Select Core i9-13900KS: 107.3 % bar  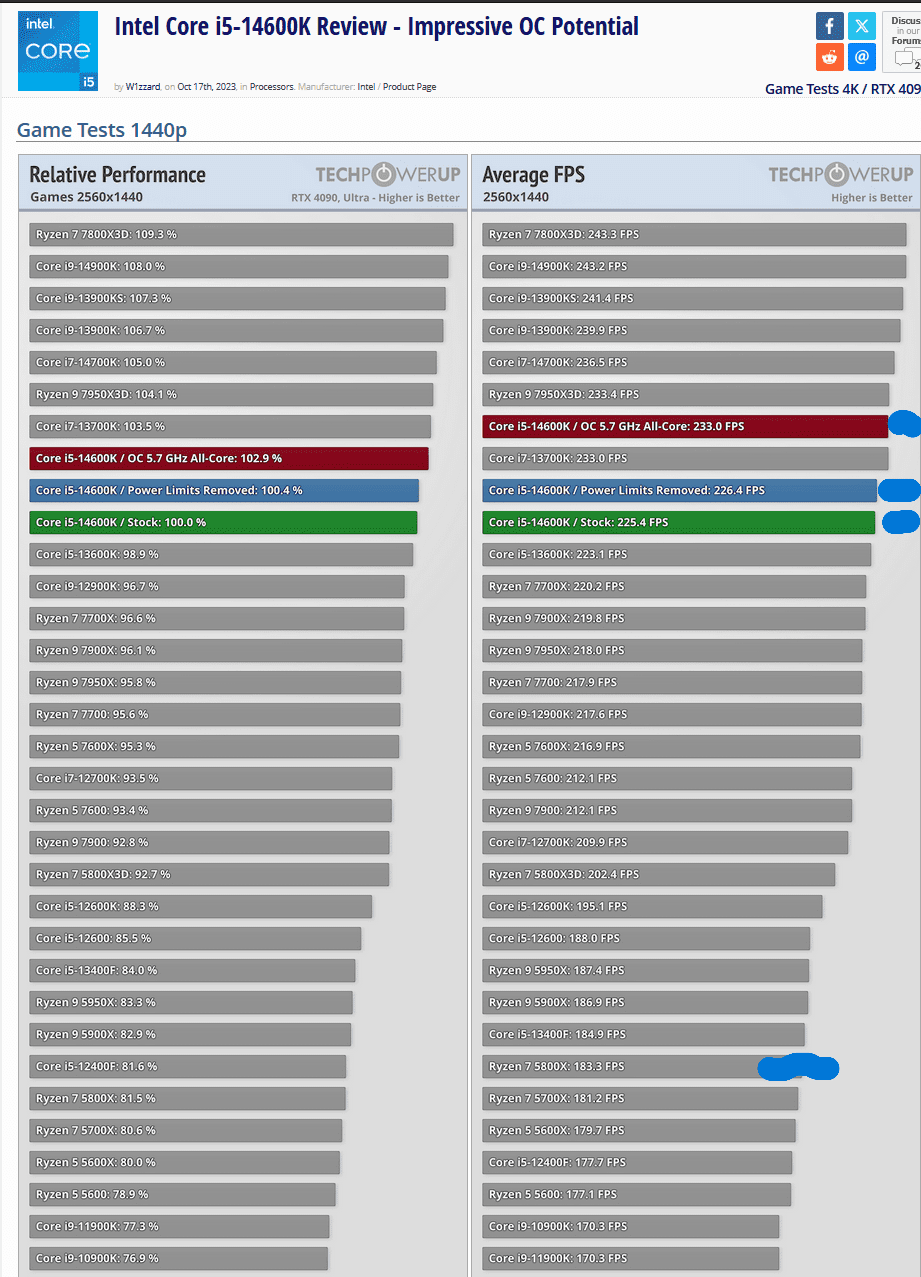pyautogui.click(x=237, y=298)
